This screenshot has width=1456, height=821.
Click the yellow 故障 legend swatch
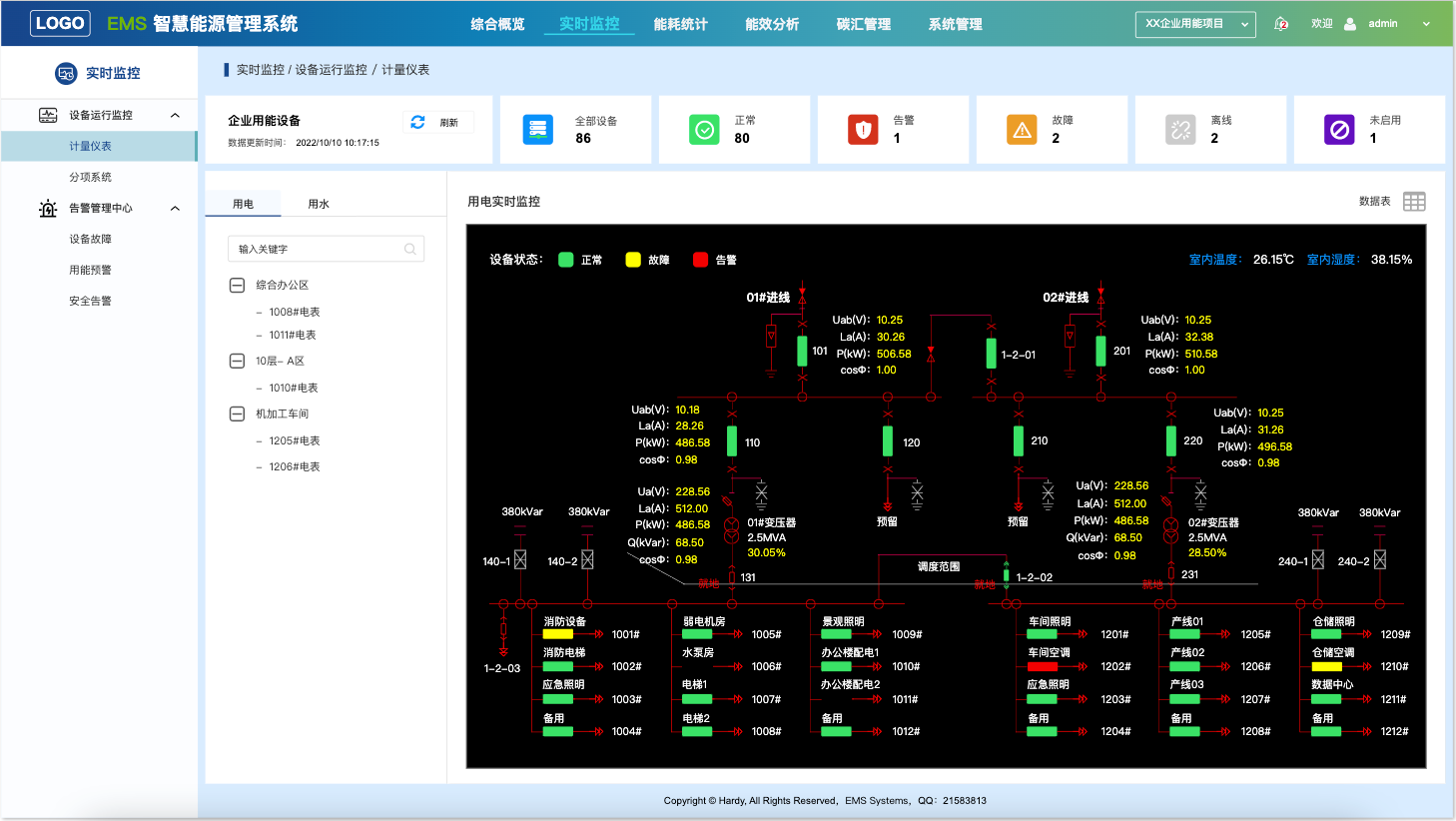tap(633, 260)
